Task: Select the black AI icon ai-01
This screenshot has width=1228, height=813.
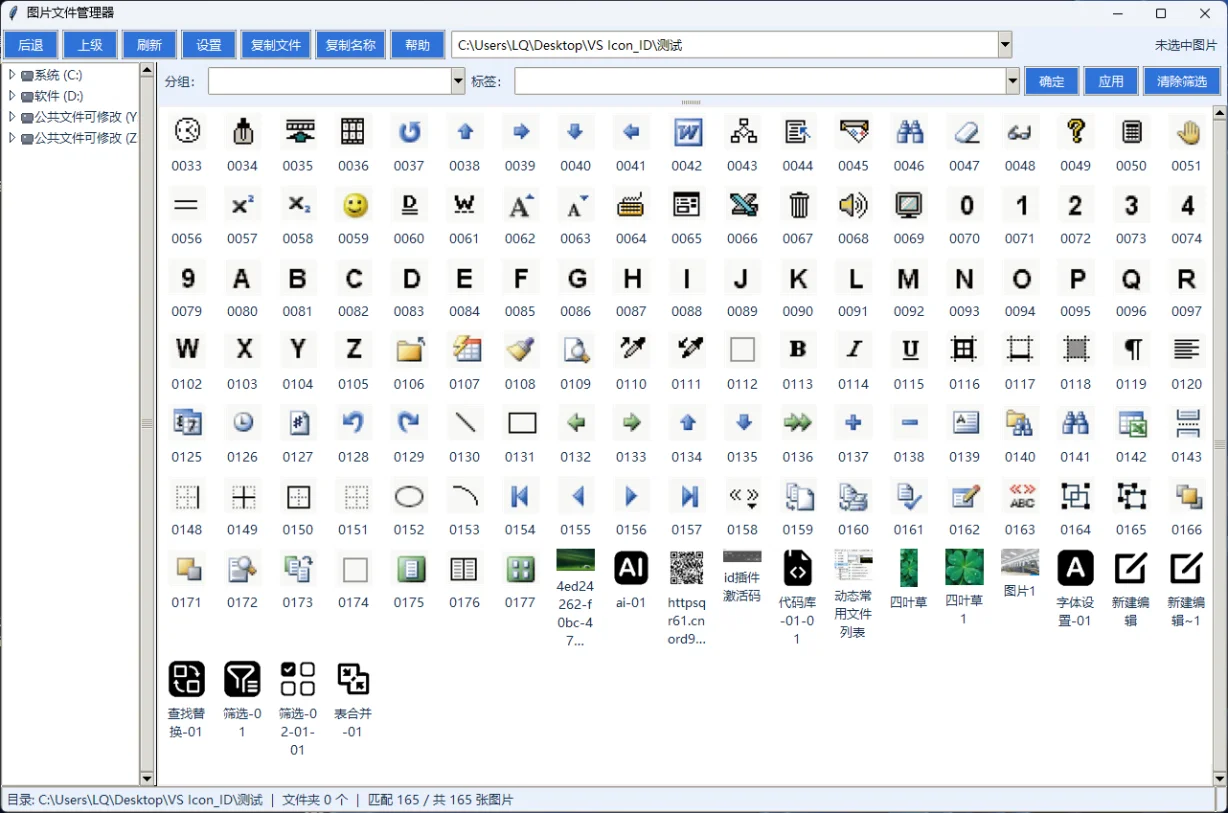Action: click(631, 568)
